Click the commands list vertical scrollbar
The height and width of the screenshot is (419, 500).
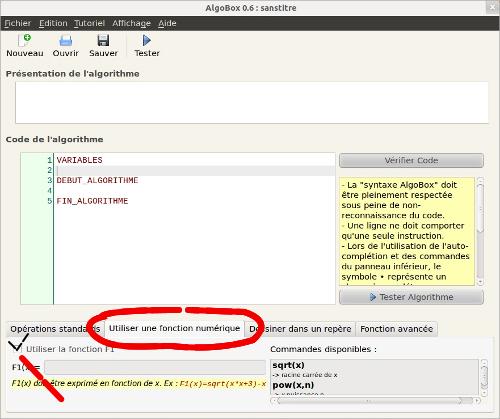point(484,377)
